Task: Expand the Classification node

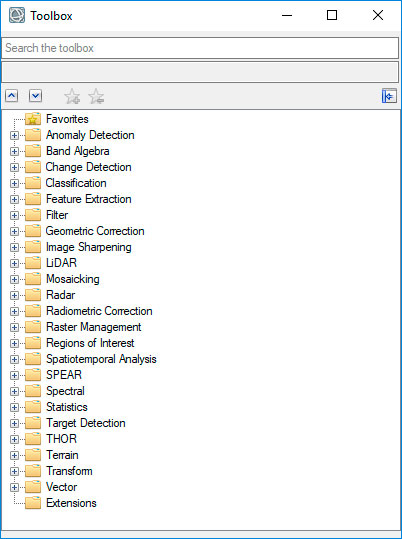Action: (x=14, y=183)
